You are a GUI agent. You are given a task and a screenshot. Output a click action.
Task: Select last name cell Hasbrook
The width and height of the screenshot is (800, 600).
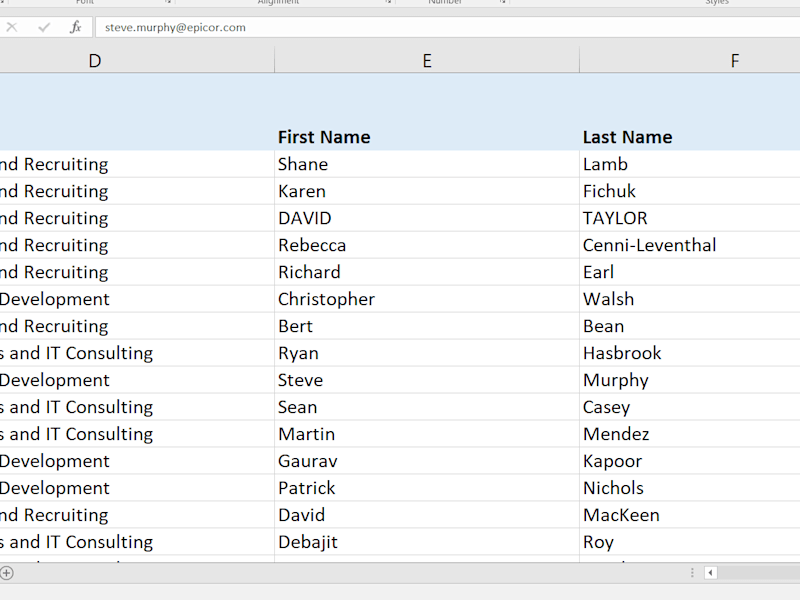tap(690, 353)
